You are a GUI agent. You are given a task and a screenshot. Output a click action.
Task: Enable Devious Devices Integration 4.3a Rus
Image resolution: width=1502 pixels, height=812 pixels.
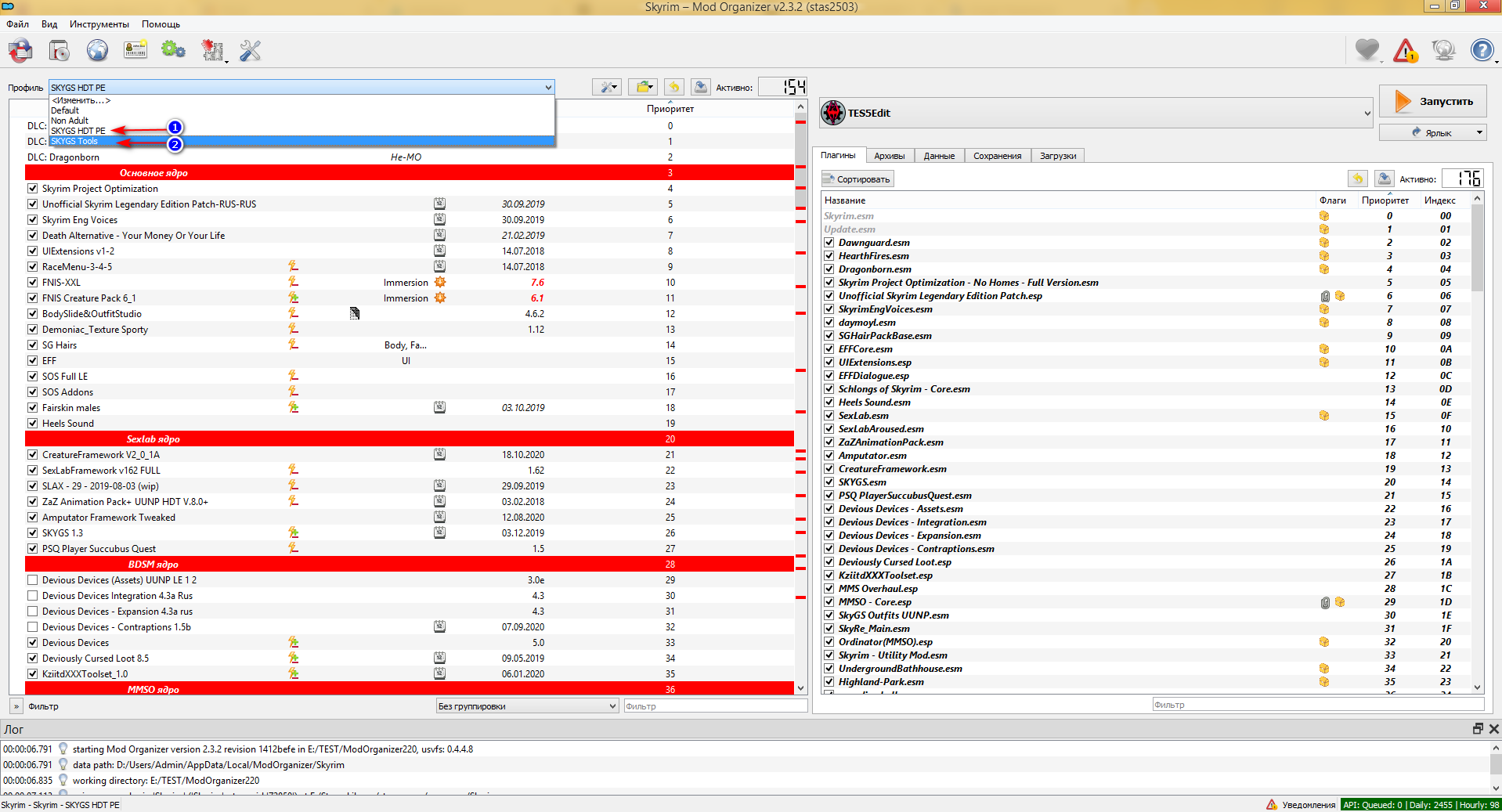pyautogui.click(x=32, y=595)
